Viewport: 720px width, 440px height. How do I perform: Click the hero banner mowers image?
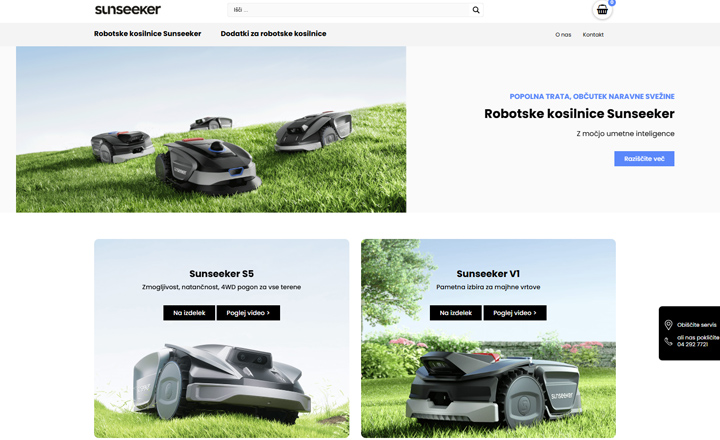coord(211,129)
